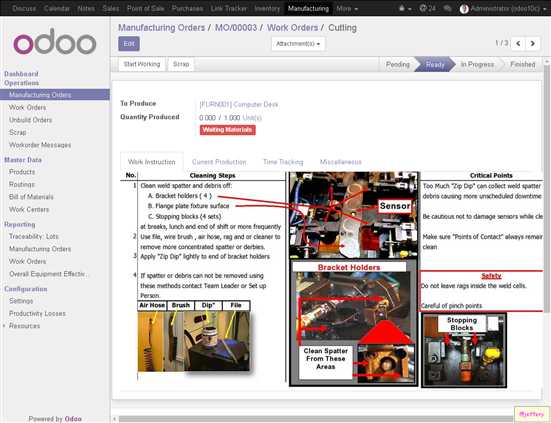Click the Odoo link in footer
Image resolution: width=551 pixels, height=423 pixels.
(73, 419)
